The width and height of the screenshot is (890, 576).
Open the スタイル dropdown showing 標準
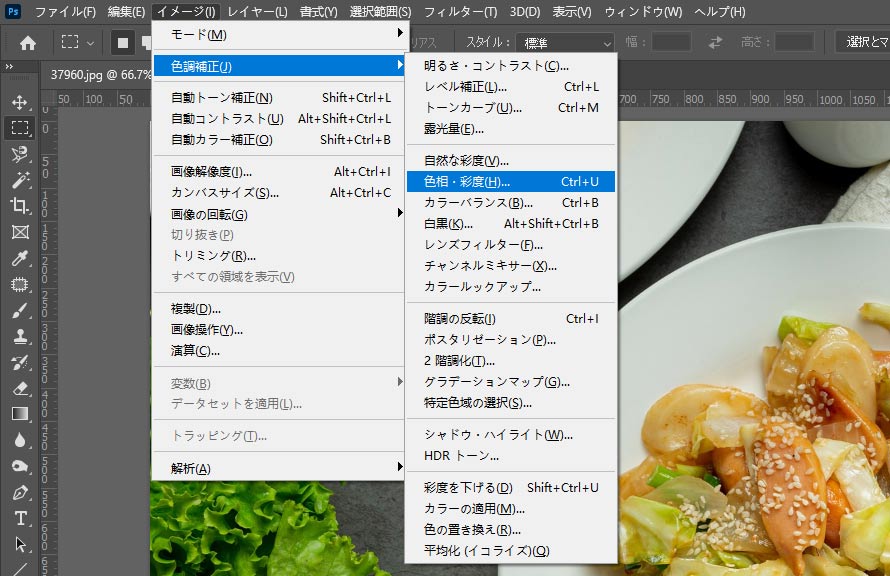[565, 43]
